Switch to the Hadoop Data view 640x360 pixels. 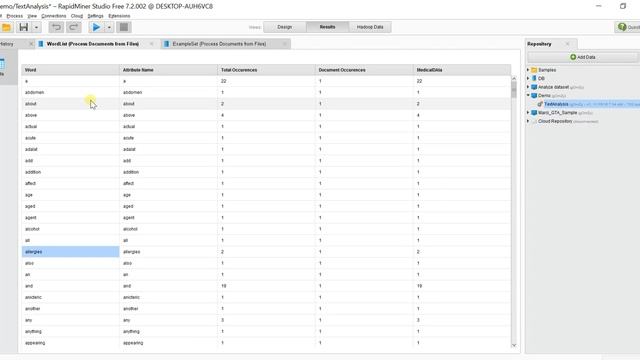pyautogui.click(x=370, y=27)
